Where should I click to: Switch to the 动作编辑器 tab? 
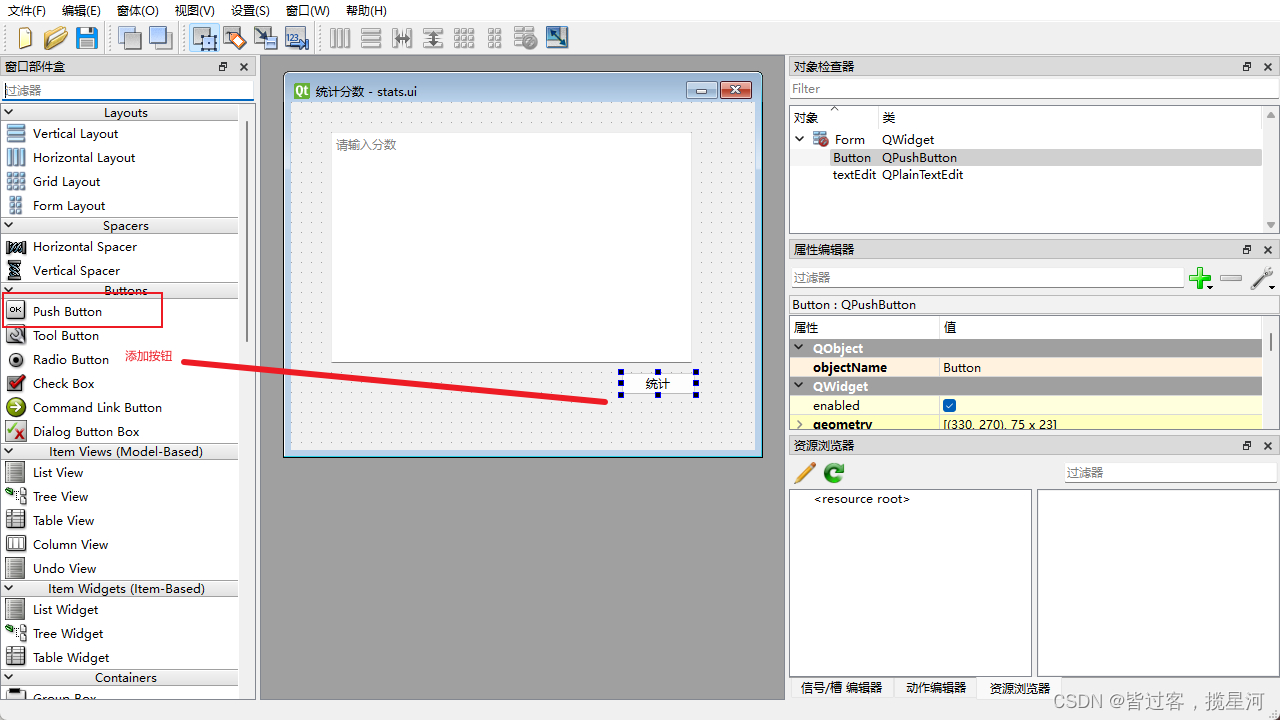(x=936, y=688)
